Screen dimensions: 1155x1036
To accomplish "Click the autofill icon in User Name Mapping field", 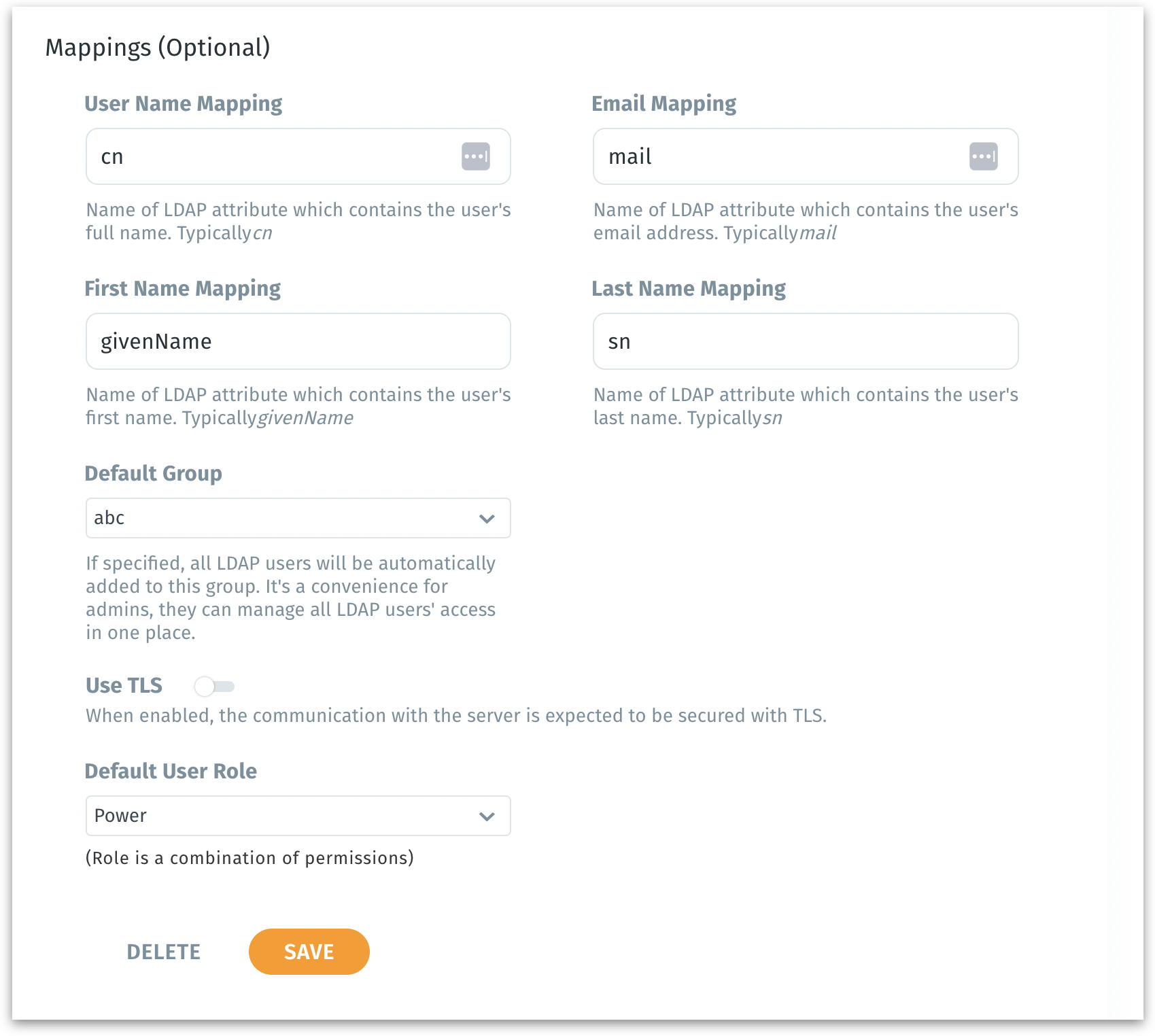I will pos(476,156).
